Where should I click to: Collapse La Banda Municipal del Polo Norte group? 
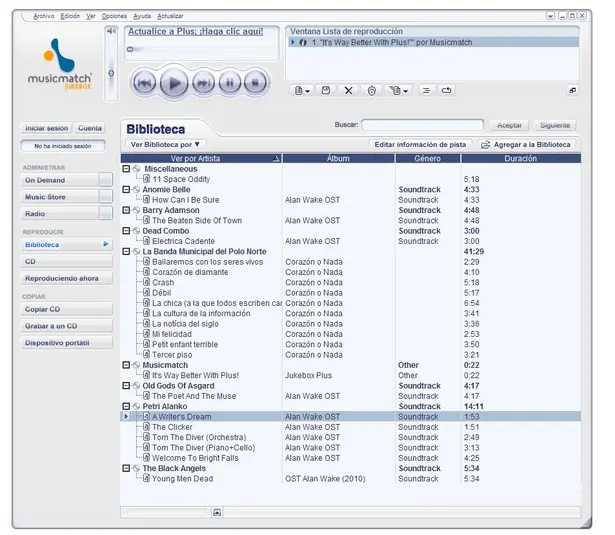[126, 251]
